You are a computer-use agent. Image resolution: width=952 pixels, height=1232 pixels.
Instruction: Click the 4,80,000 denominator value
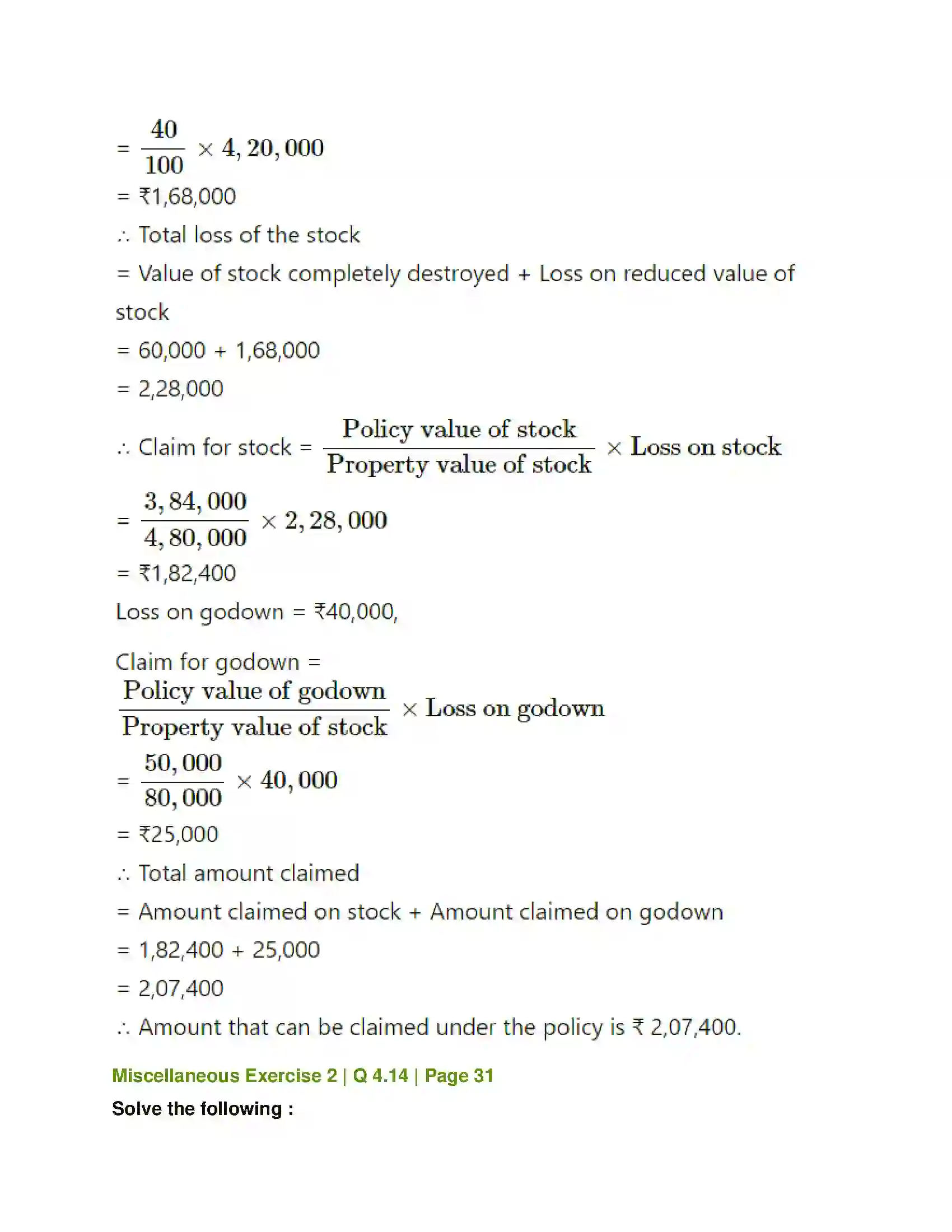195,538
